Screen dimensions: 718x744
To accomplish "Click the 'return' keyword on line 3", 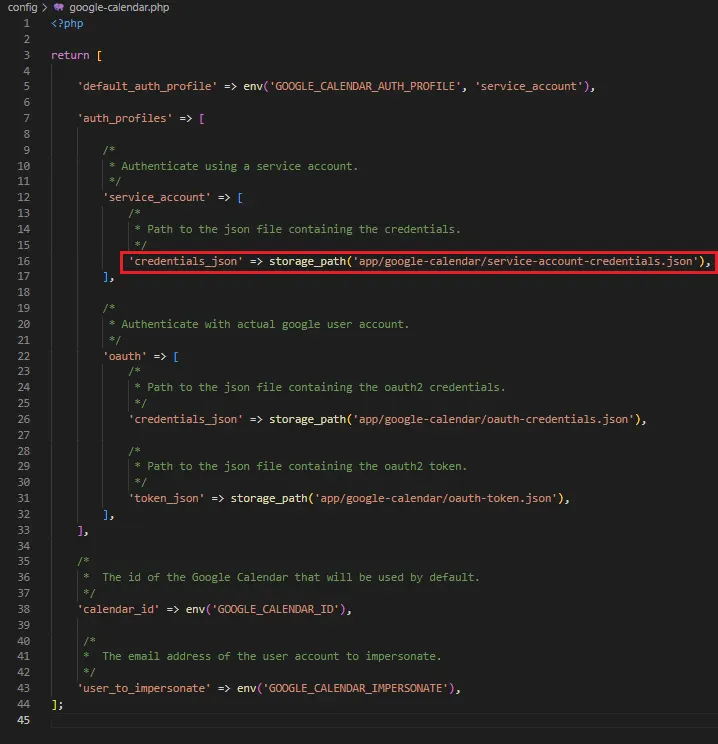I will tap(70, 55).
